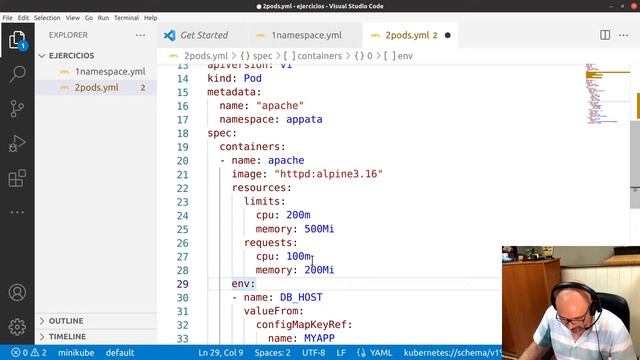Open the Run and Debug view
The width and height of the screenshot is (640, 360).
click(x=17, y=143)
